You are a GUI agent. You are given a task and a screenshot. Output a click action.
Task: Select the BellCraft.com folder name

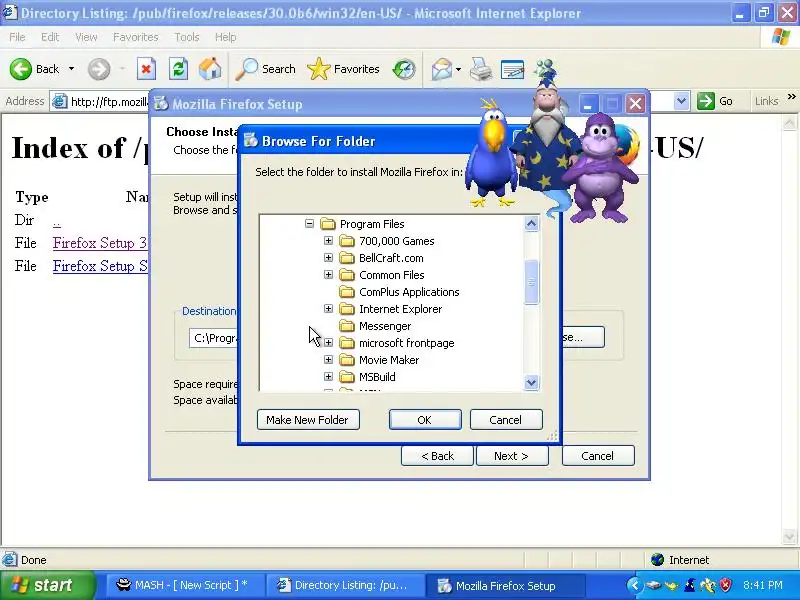pos(391,258)
